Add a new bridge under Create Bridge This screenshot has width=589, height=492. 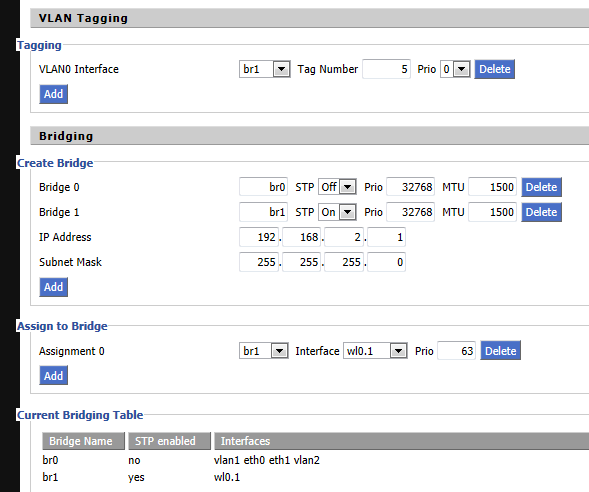click(53, 287)
